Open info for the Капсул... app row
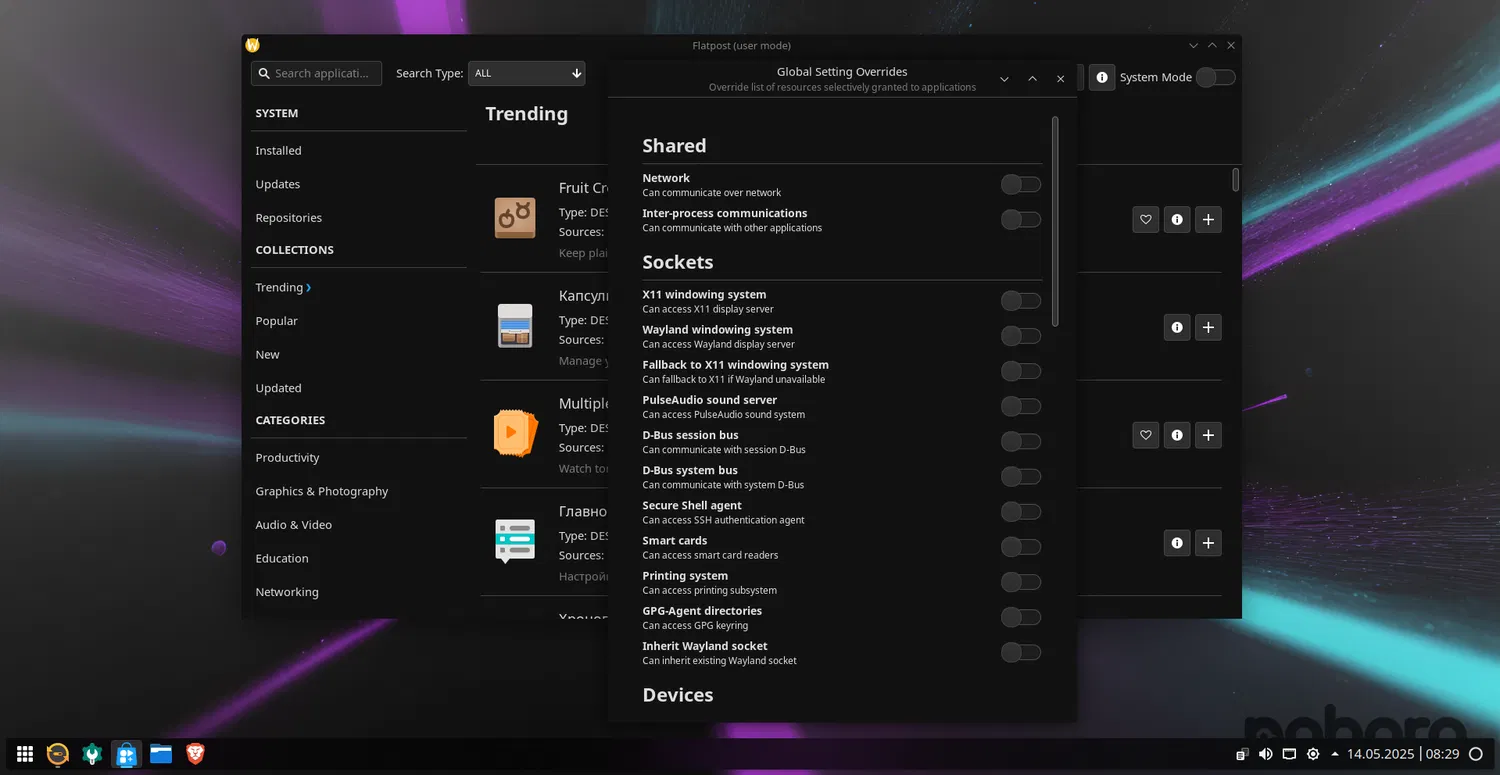Screen dimensions: 1500x775 click(1177, 327)
